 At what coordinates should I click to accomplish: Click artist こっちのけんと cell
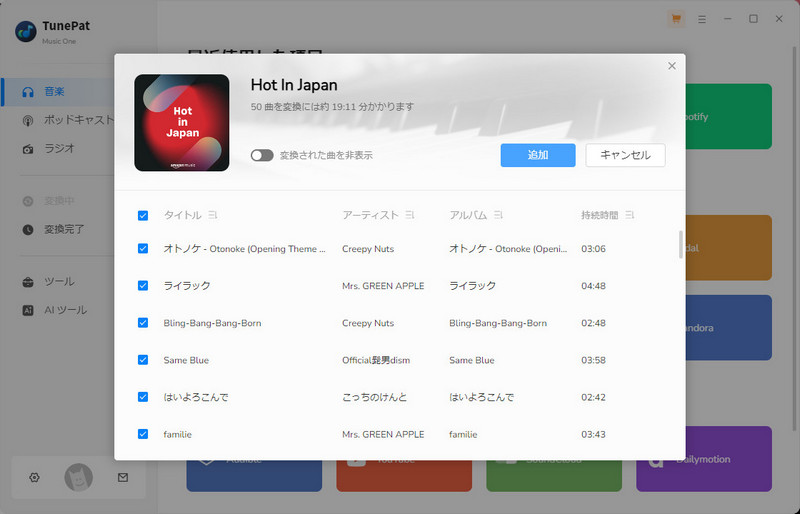(x=374, y=397)
